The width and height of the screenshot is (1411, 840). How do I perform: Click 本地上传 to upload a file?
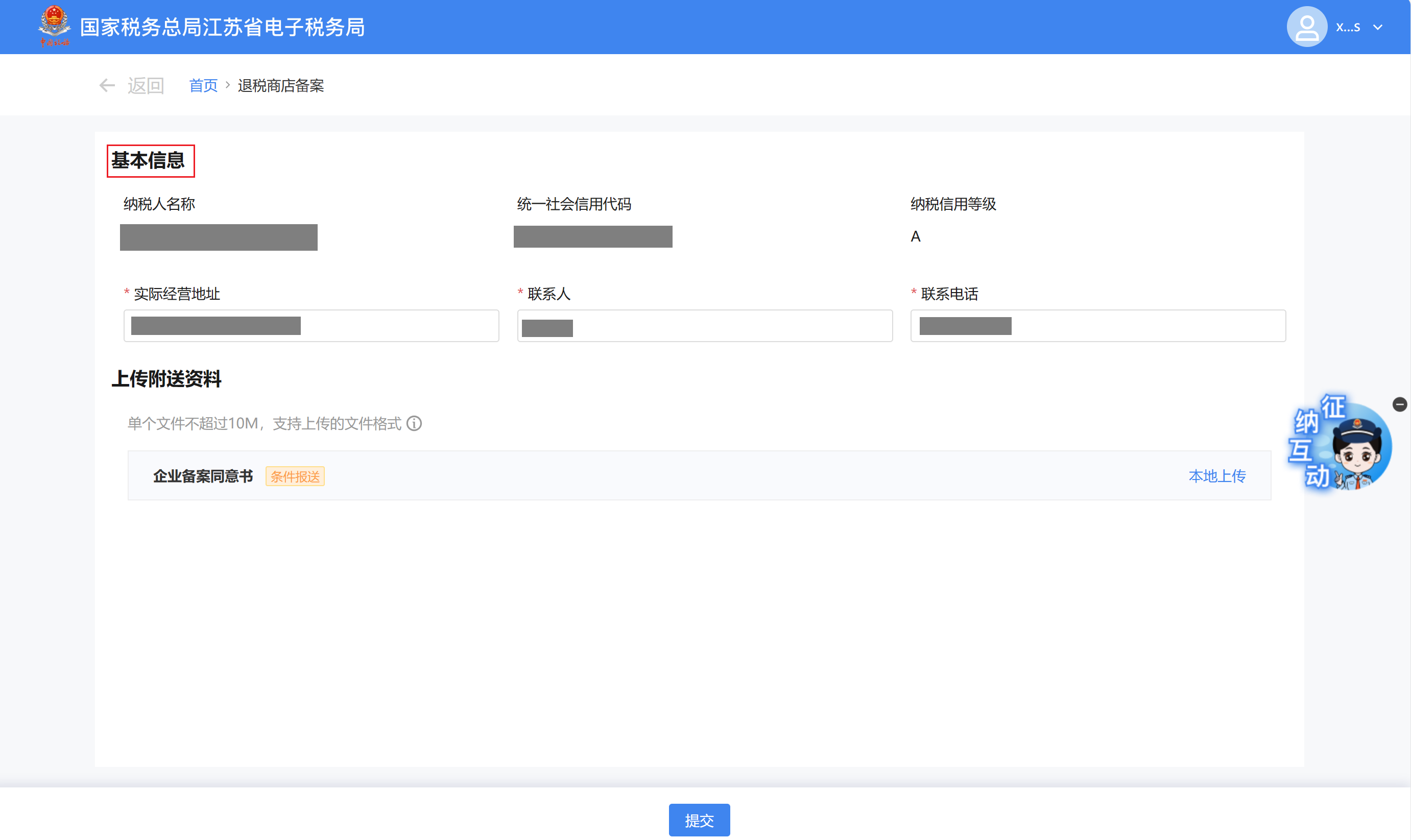1217,476
